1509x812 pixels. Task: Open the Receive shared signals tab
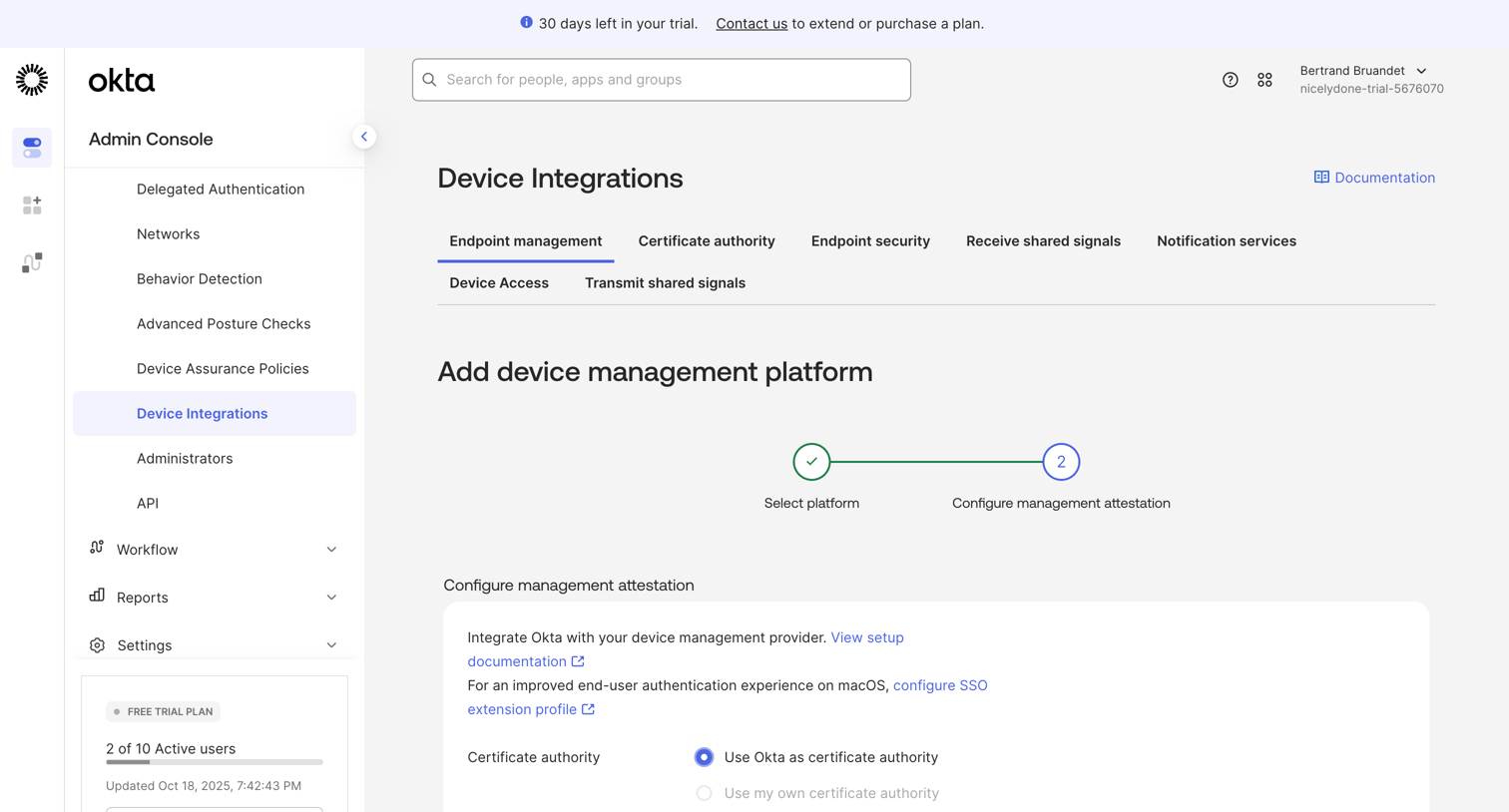click(1043, 241)
